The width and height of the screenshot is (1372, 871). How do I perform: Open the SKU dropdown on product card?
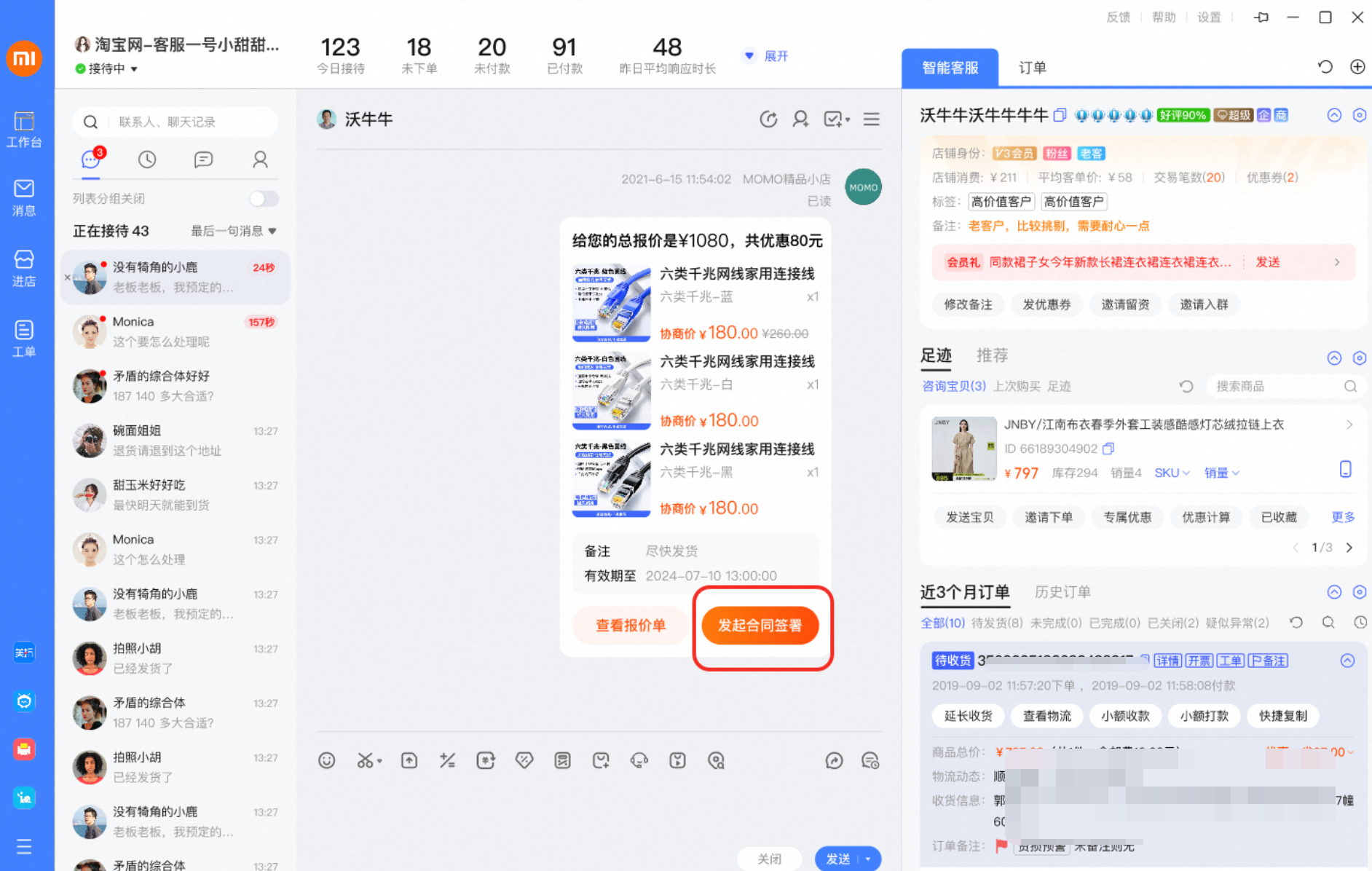[1172, 473]
